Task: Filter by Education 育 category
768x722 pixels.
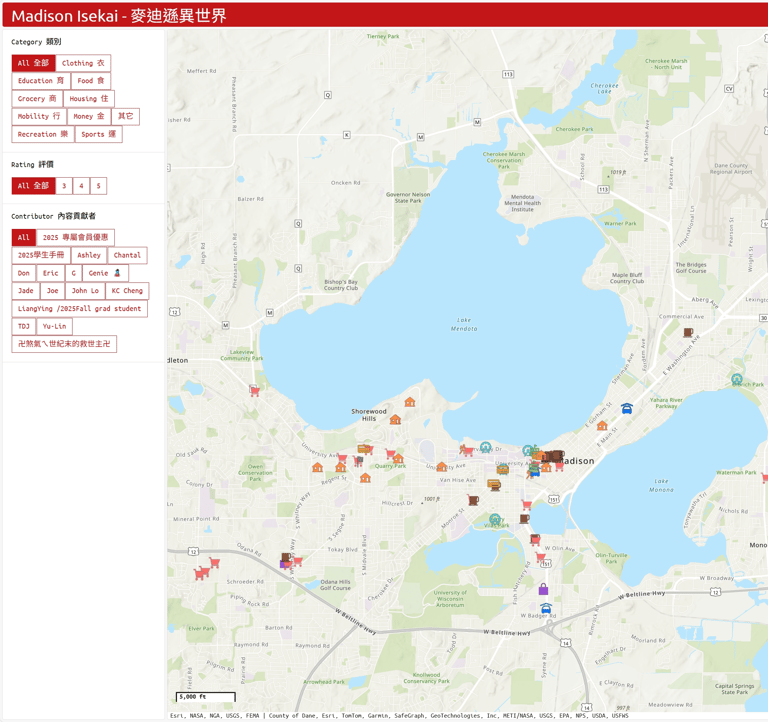Action: [x=41, y=81]
